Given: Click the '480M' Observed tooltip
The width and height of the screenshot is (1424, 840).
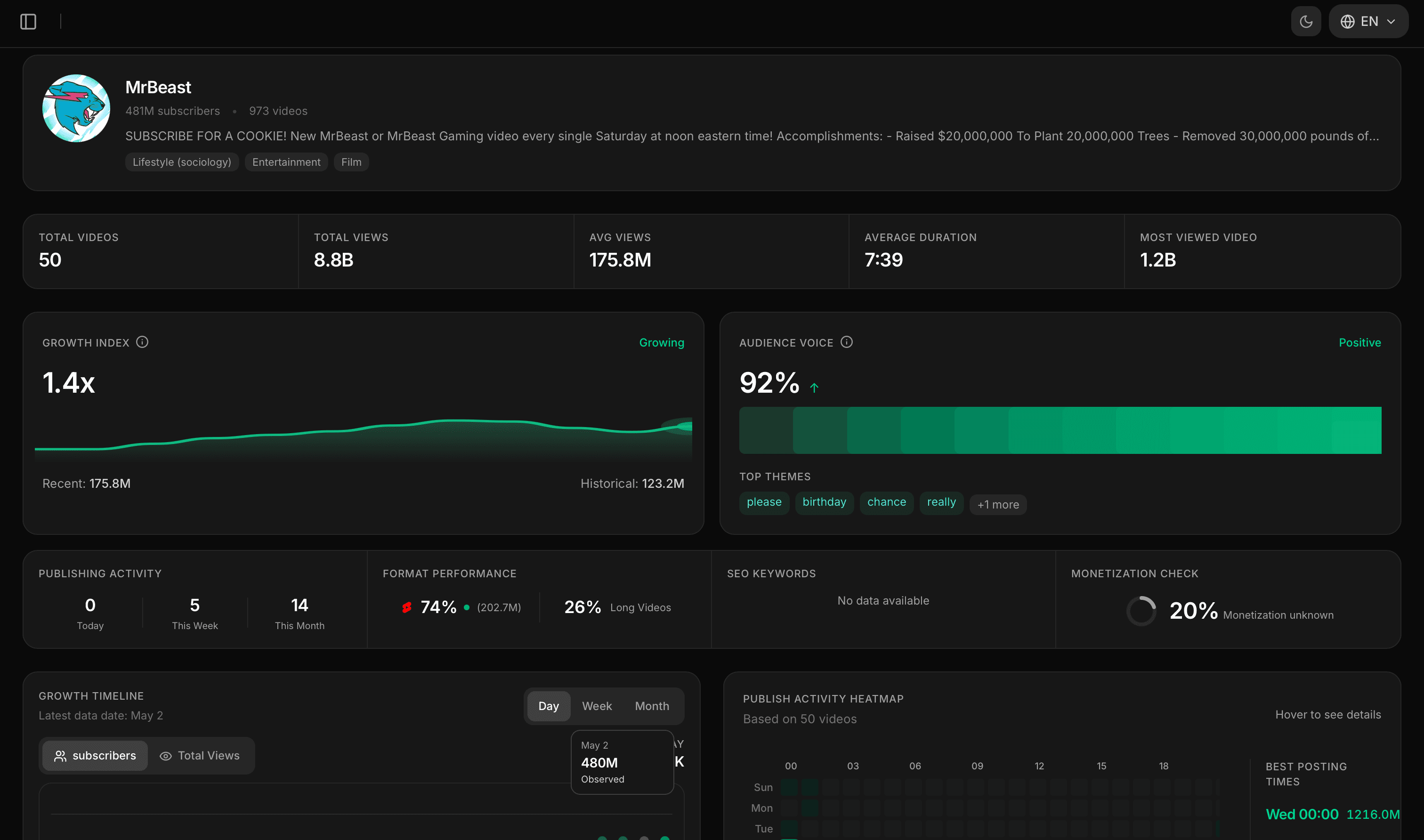Looking at the screenshot, I should (x=622, y=762).
